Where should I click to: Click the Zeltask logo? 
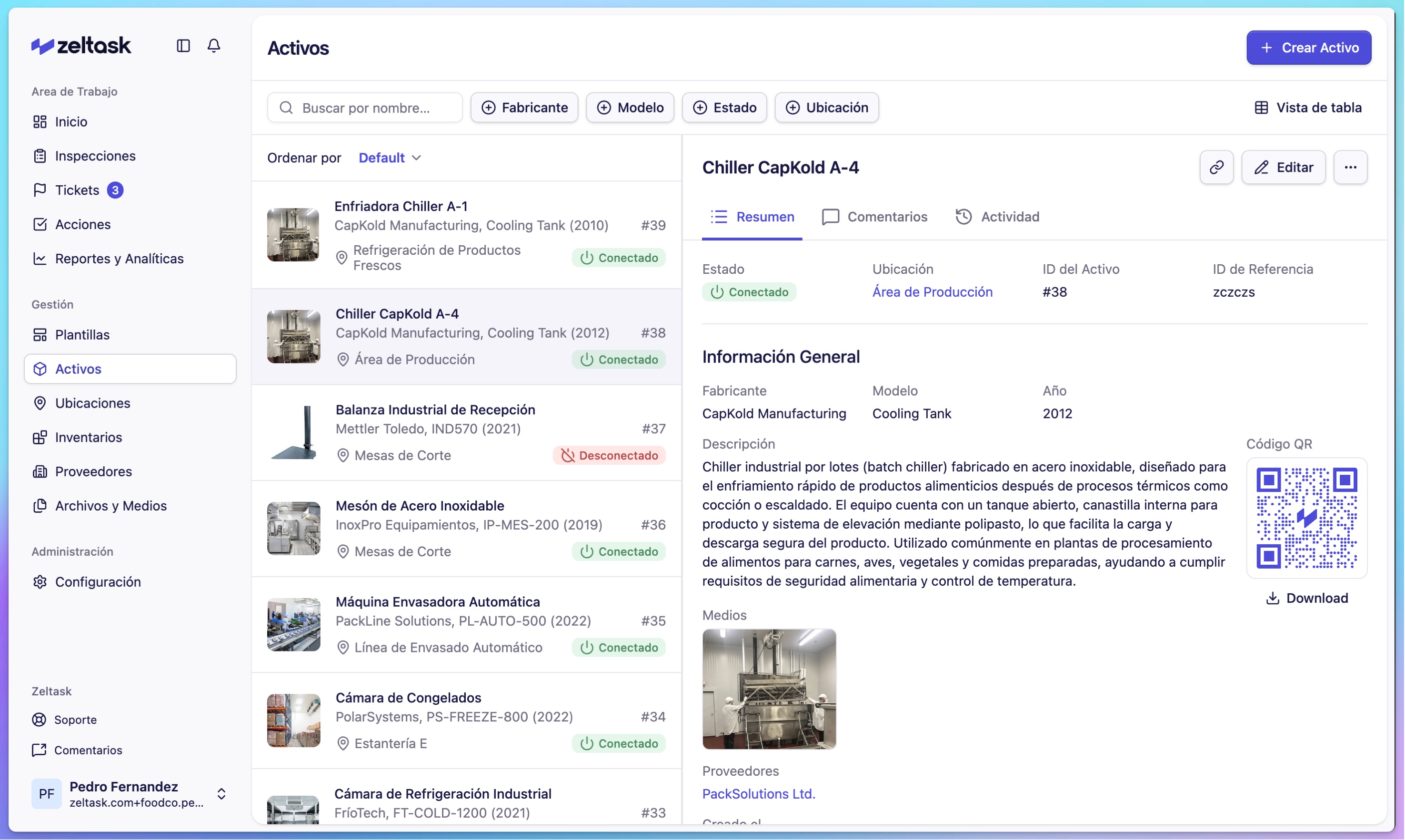(x=81, y=45)
